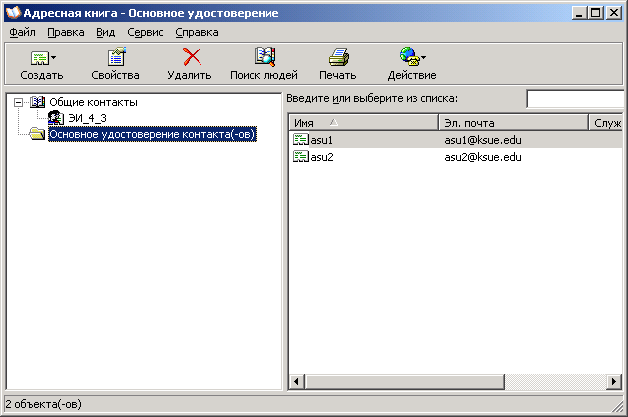The height and width of the screenshot is (417, 628).
Task: Click the asu1@ksue.edu email cell
Action: pyautogui.click(x=483, y=140)
